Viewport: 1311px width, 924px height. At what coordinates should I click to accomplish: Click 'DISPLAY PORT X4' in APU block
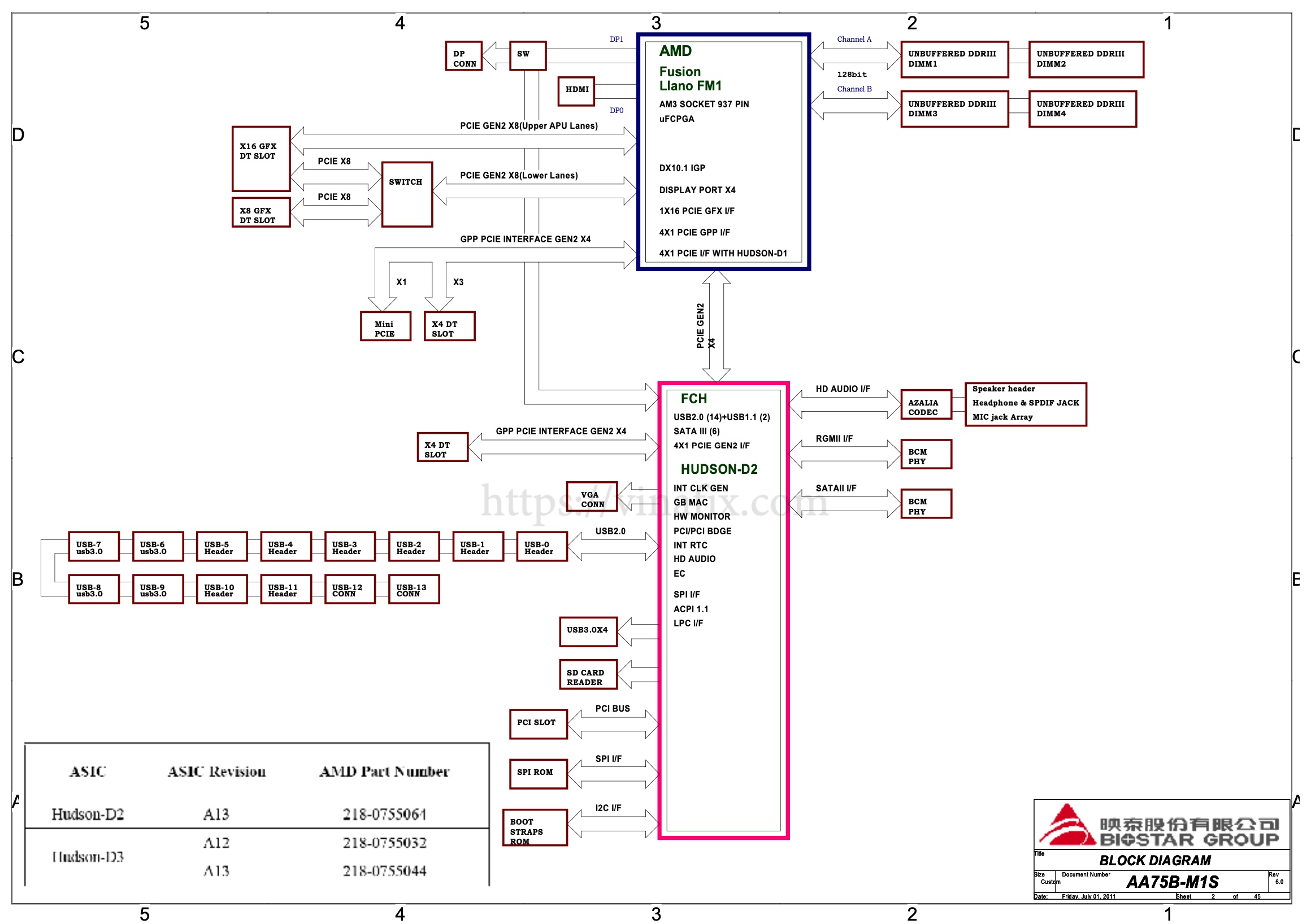pyautogui.click(x=697, y=190)
